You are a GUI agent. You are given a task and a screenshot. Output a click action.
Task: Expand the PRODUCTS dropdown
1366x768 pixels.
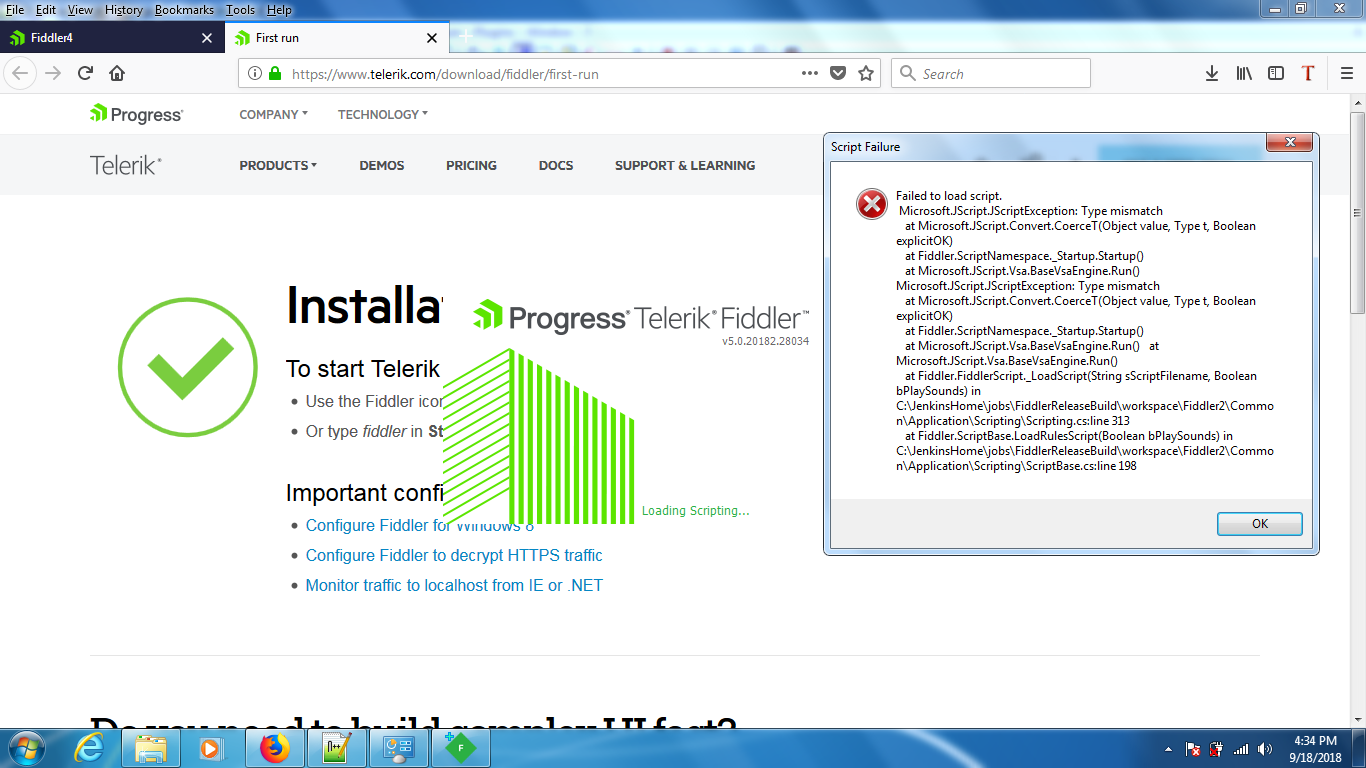278,165
